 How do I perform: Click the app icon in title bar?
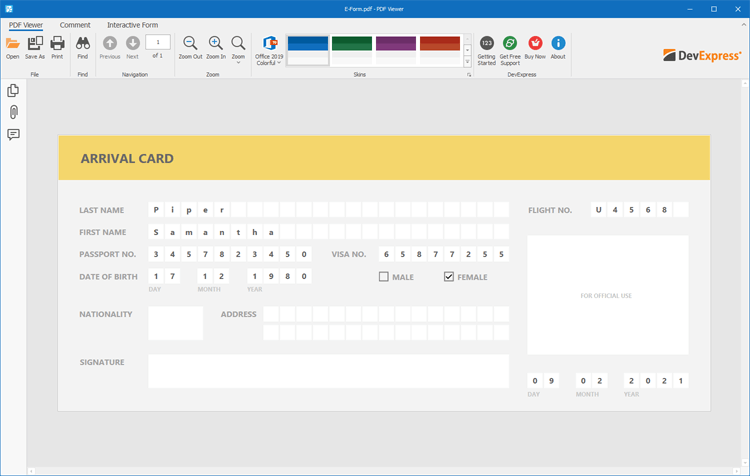pyautogui.click(x=9, y=9)
